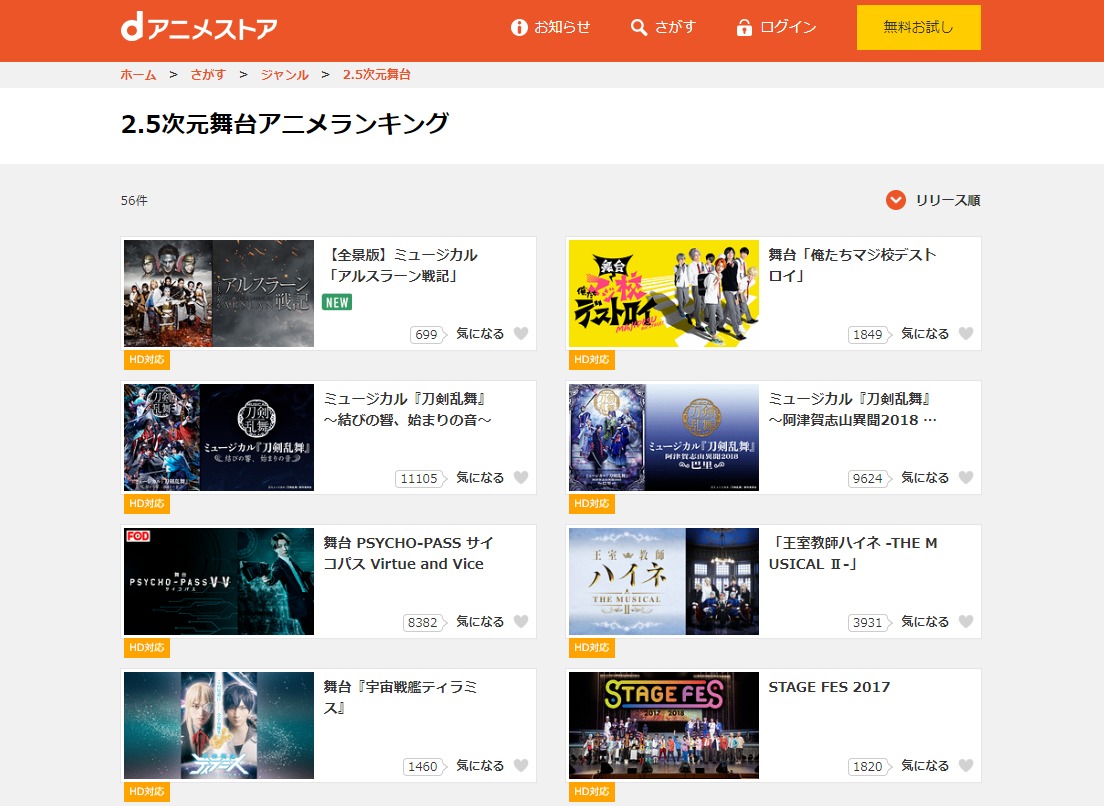Open 宇宙戦艦ティラミス thumbnail
The image size is (1104, 806).
click(x=219, y=725)
